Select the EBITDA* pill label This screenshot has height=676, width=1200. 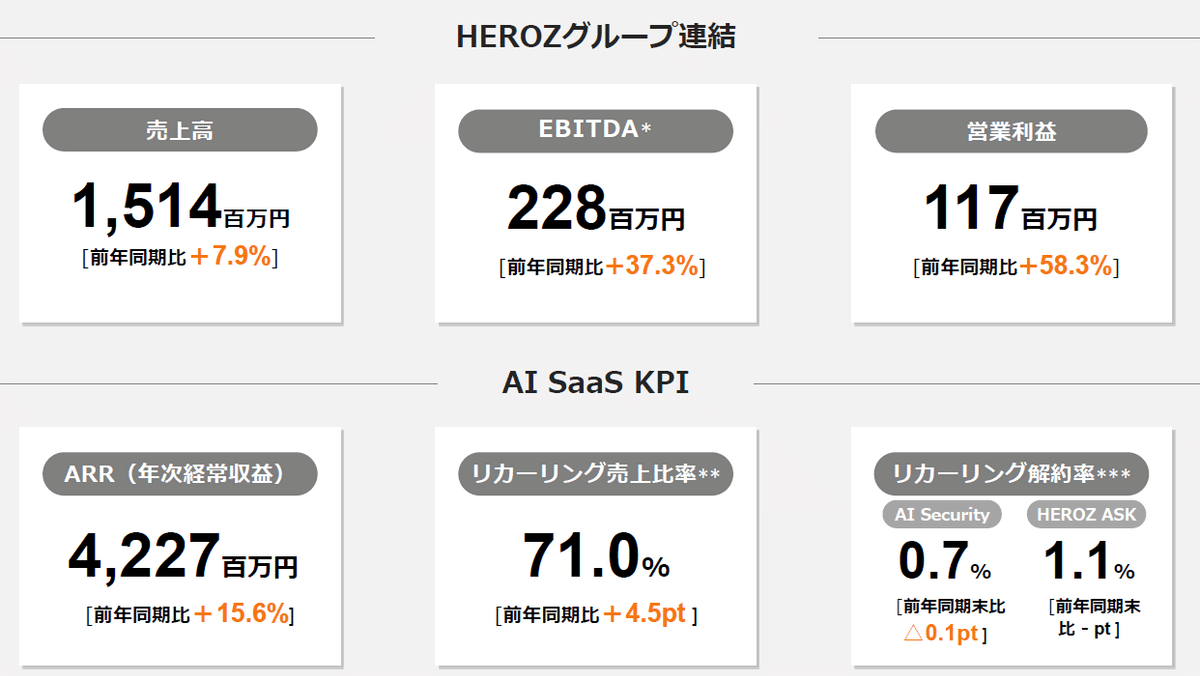(x=596, y=130)
